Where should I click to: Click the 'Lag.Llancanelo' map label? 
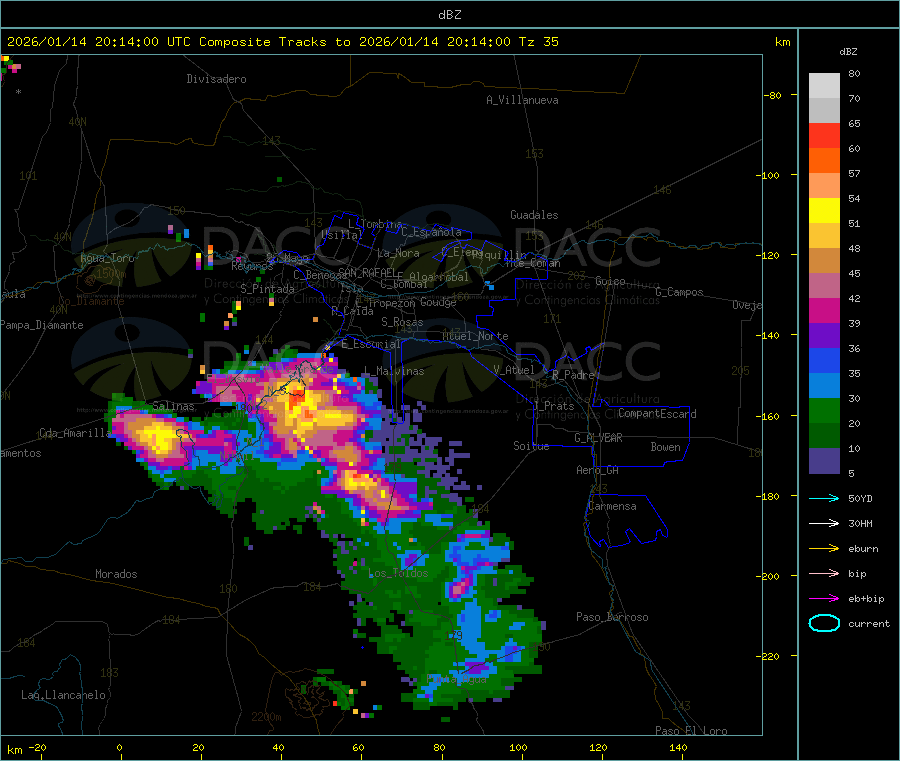(x=63, y=695)
